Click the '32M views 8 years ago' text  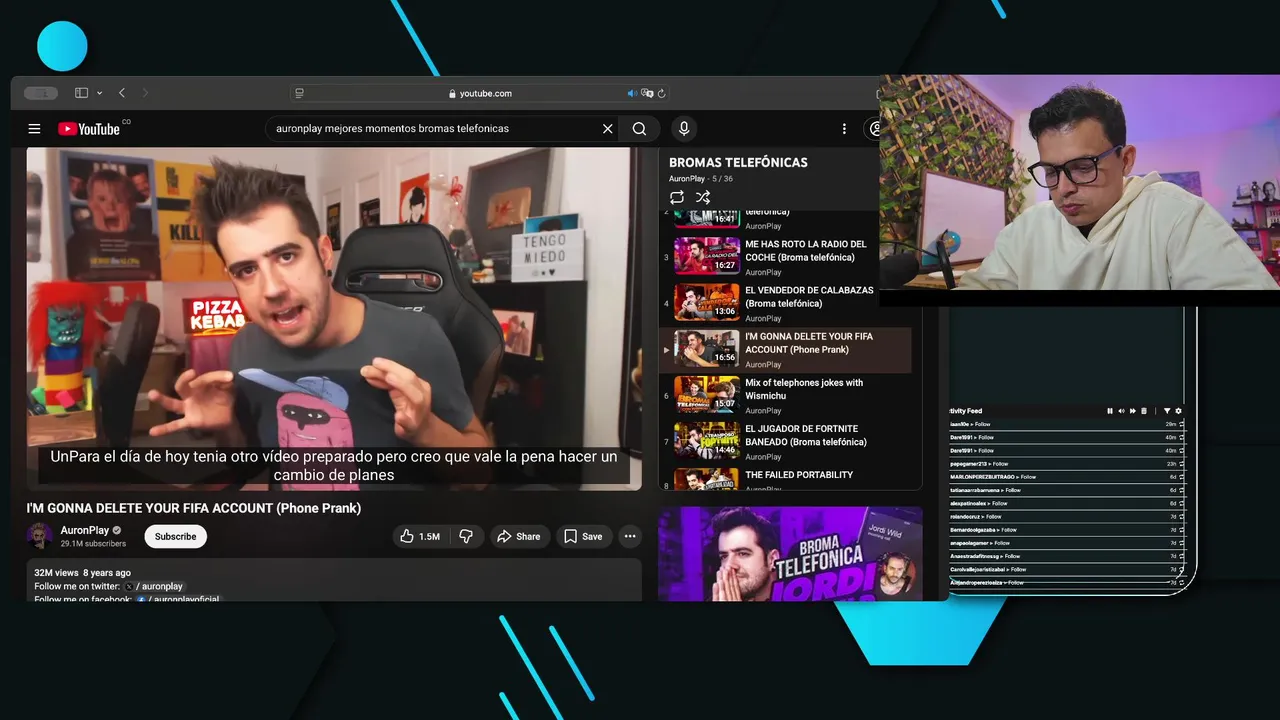click(83, 573)
